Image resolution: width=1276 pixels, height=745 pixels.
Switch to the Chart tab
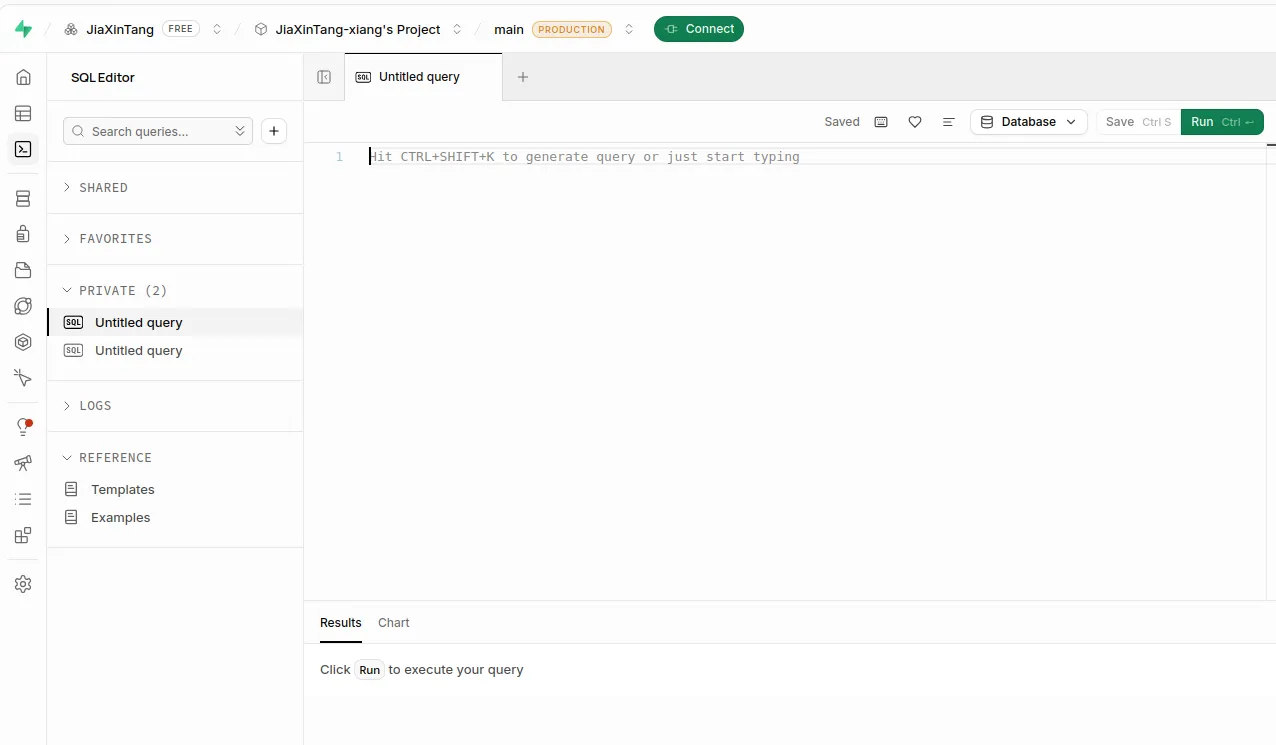[x=394, y=622]
